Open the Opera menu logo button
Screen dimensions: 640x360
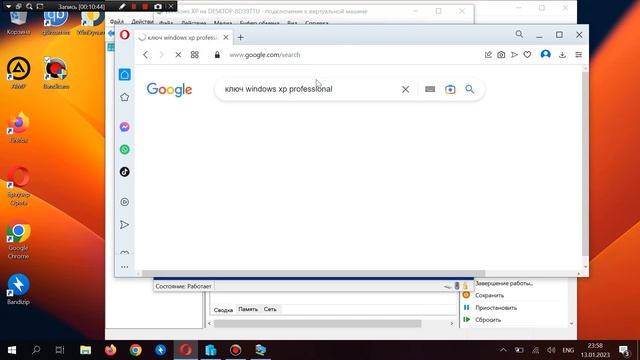[124, 35]
